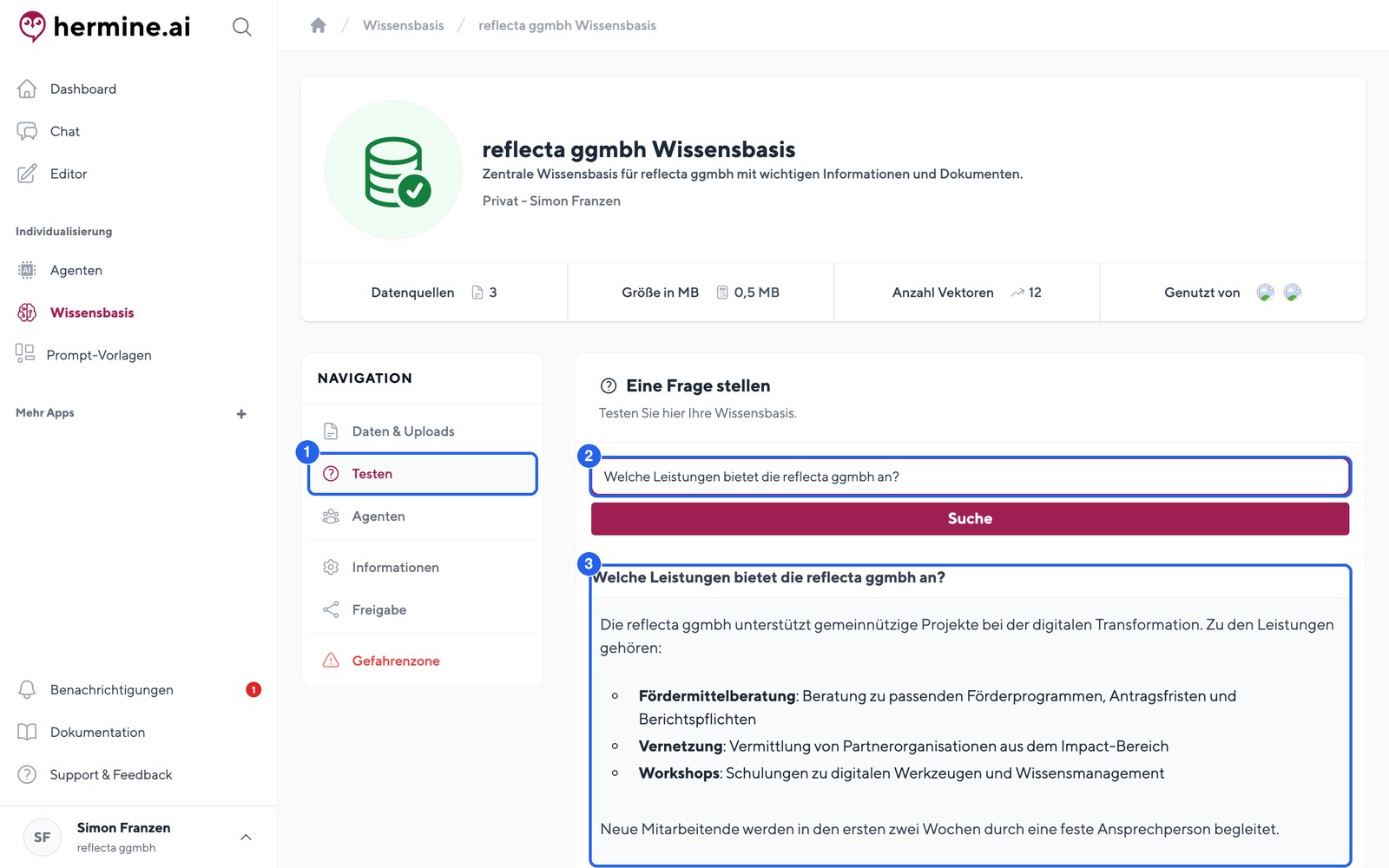Click the Privat - Simon Franzen text

[x=551, y=201]
